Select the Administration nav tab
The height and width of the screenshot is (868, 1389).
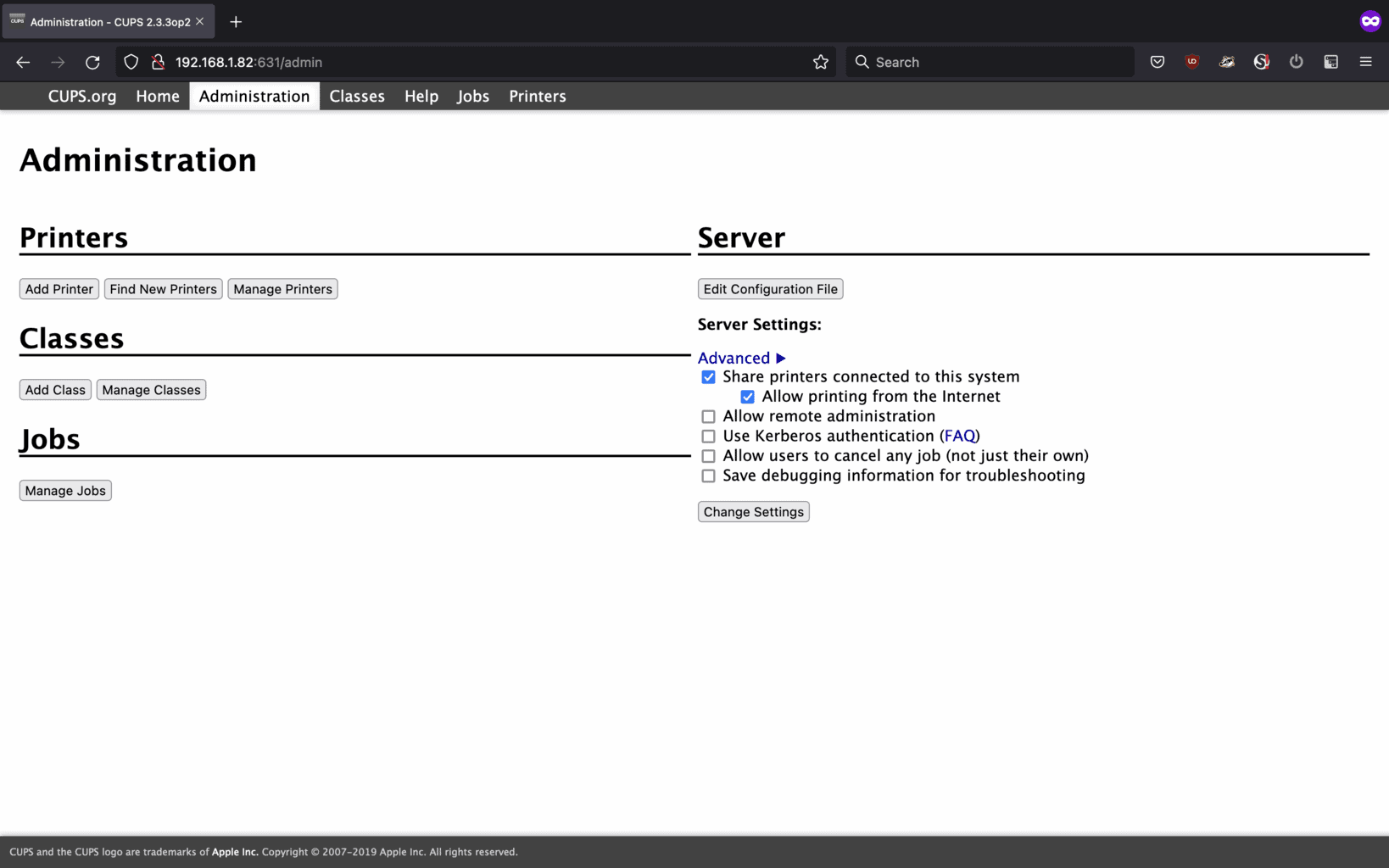(254, 96)
